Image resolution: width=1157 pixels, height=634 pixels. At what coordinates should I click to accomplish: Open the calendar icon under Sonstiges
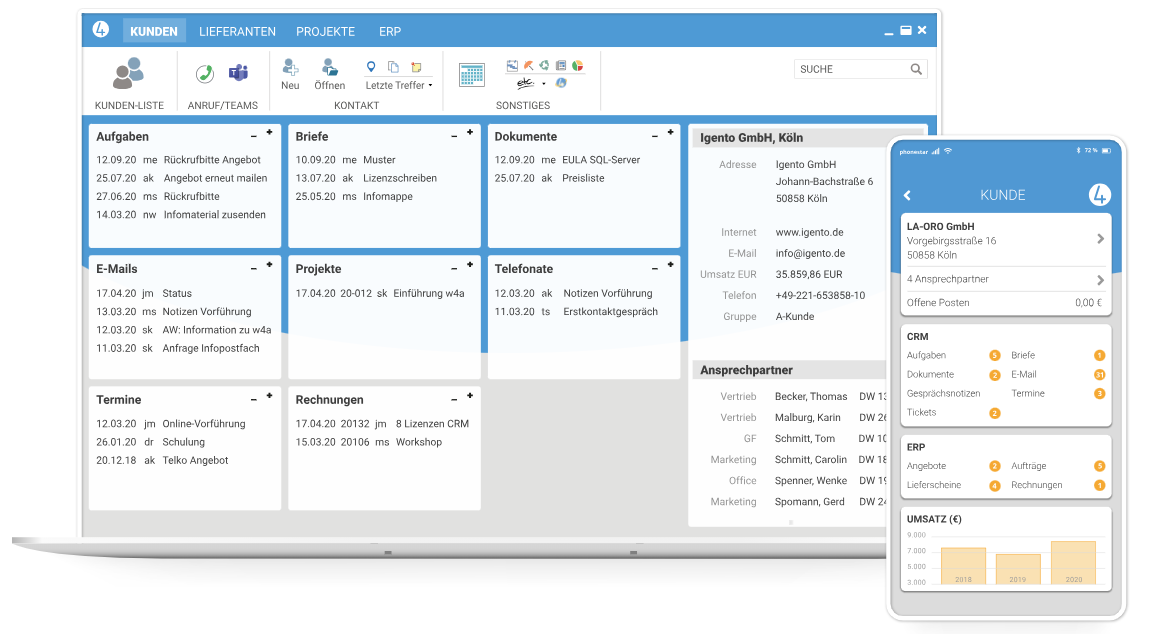(x=472, y=72)
